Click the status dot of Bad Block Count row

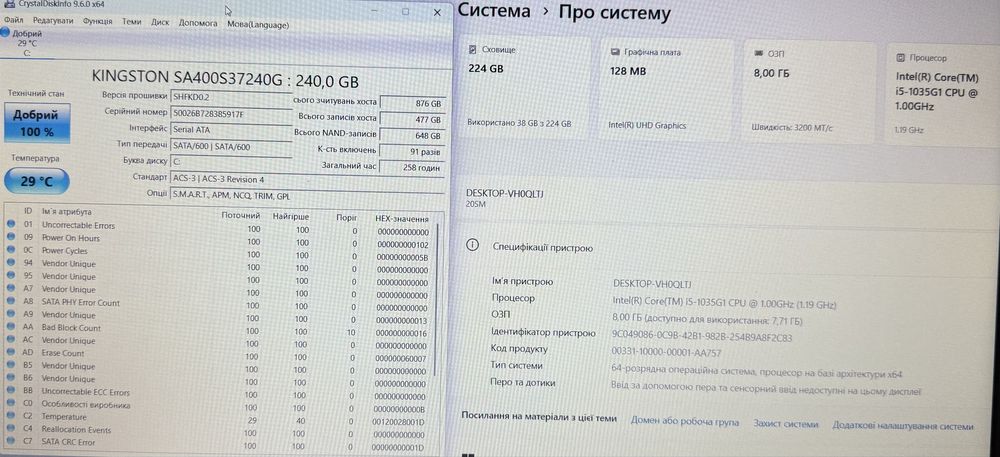[11, 327]
